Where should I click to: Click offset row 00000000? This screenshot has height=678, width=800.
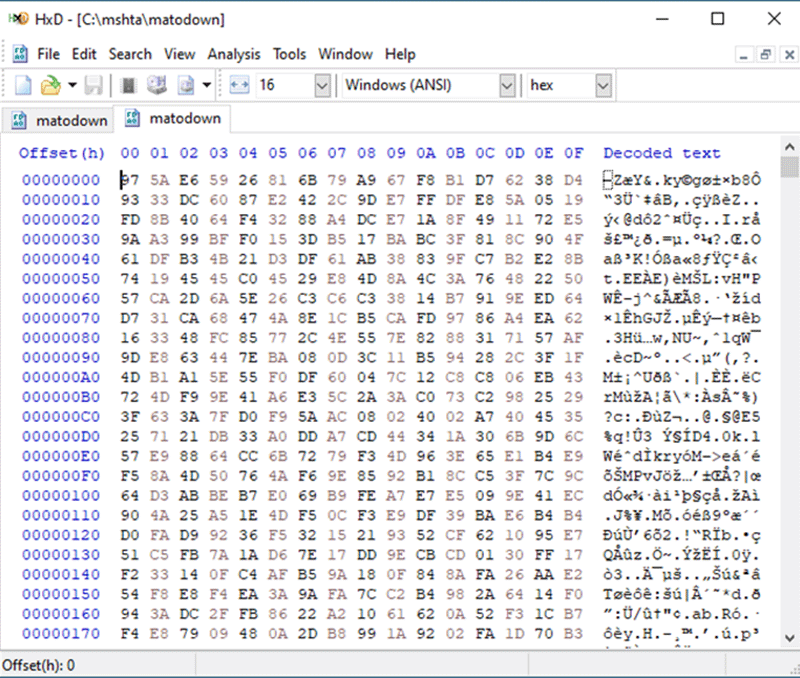[x=61, y=180]
